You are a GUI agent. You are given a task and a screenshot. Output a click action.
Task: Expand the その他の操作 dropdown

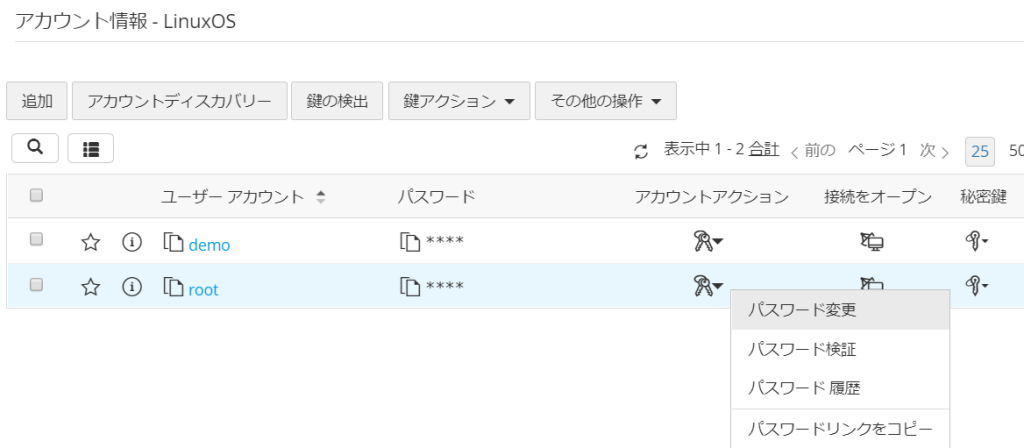[x=606, y=101]
